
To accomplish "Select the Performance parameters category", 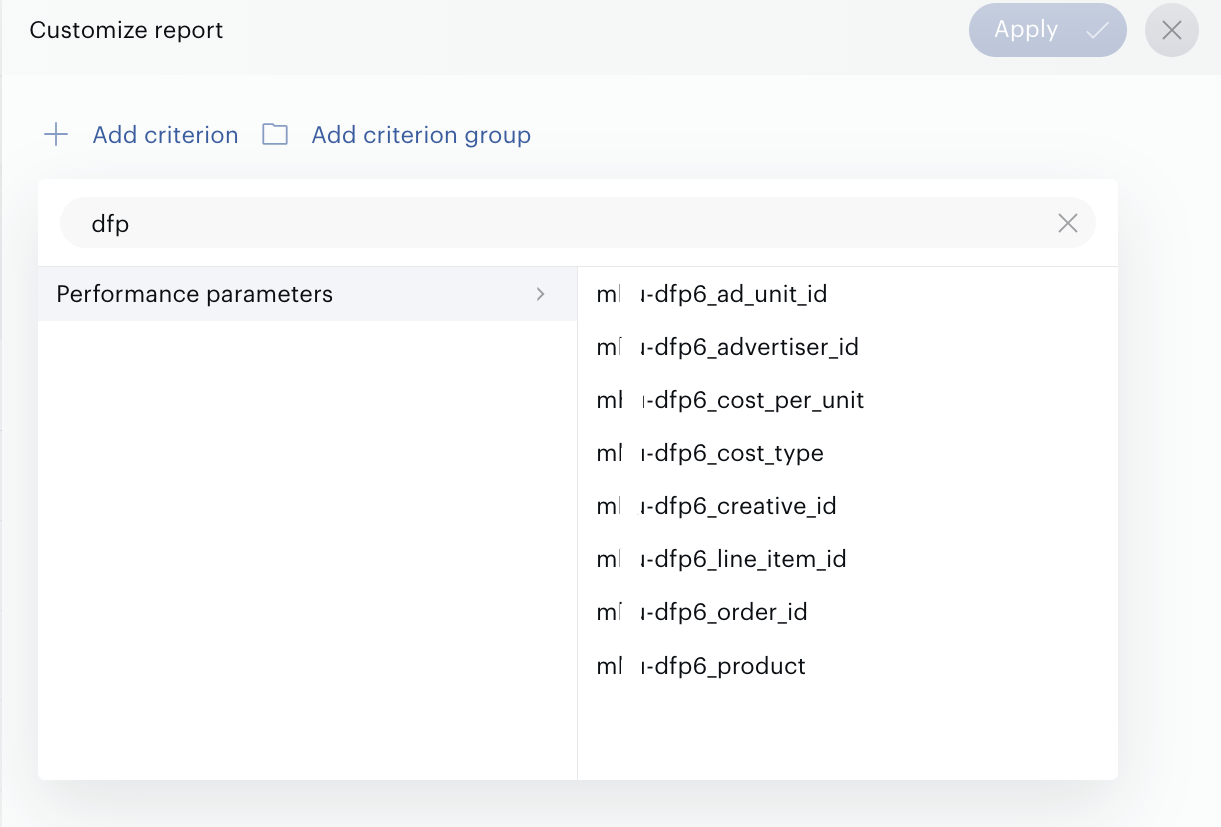I will pyautogui.click(x=307, y=294).
